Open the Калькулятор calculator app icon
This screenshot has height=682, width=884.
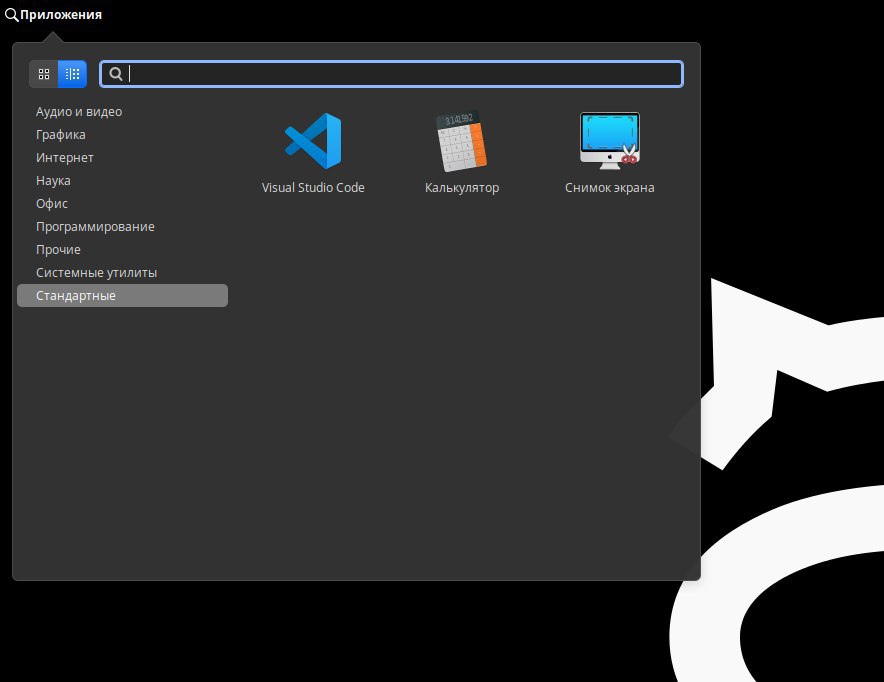click(x=461, y=141)
